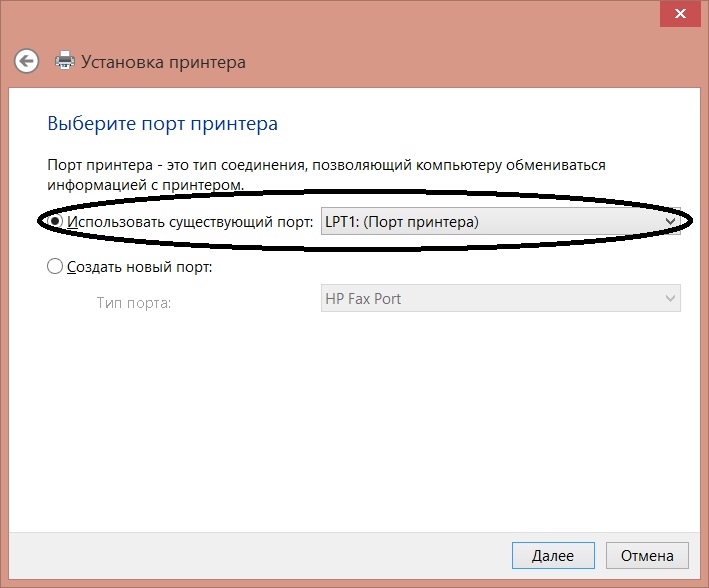Select the "Использовать существующий порт" radio button

pyautogui.click(x=56, y=222)
